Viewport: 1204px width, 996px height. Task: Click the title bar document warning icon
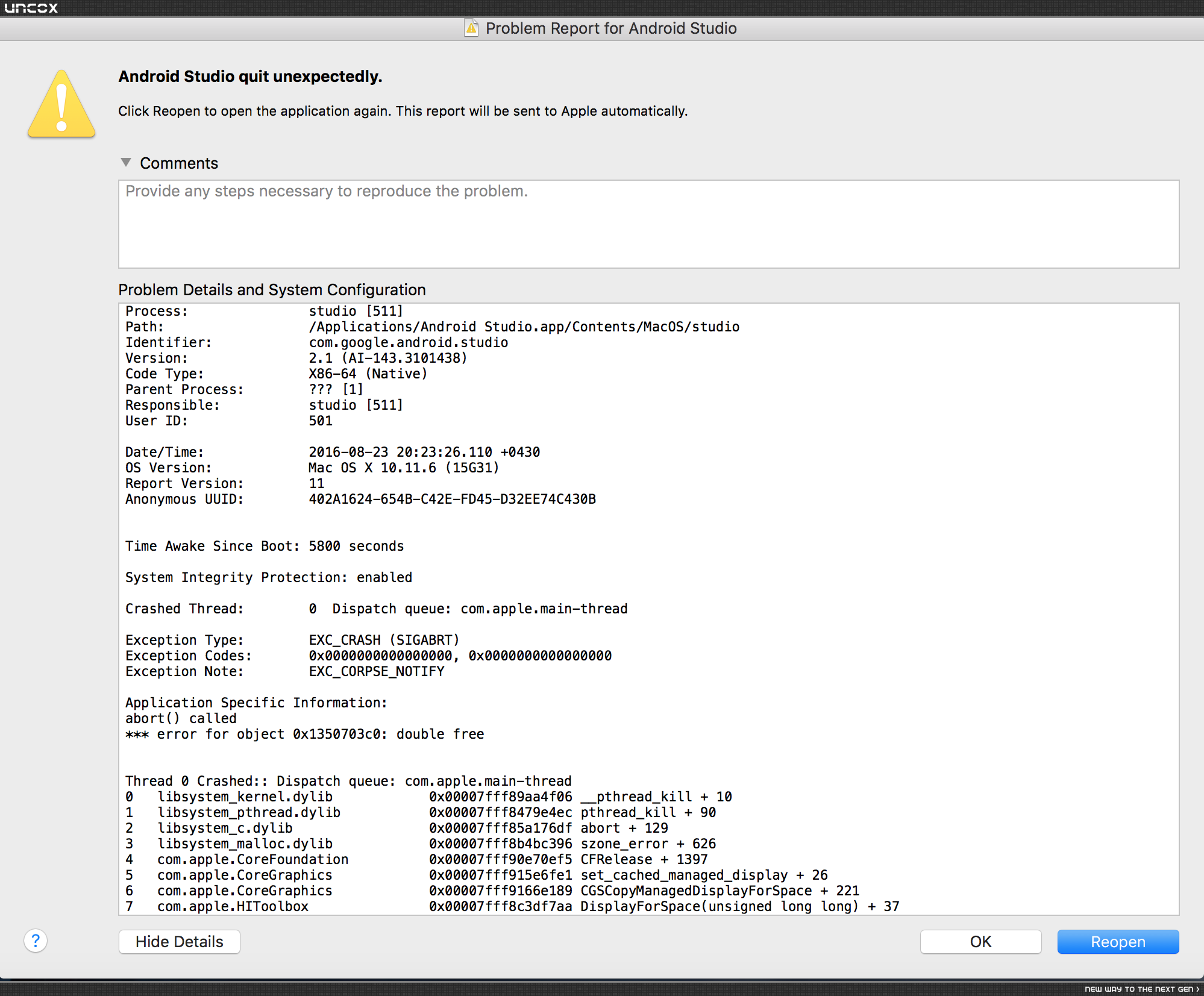point(471,28)
